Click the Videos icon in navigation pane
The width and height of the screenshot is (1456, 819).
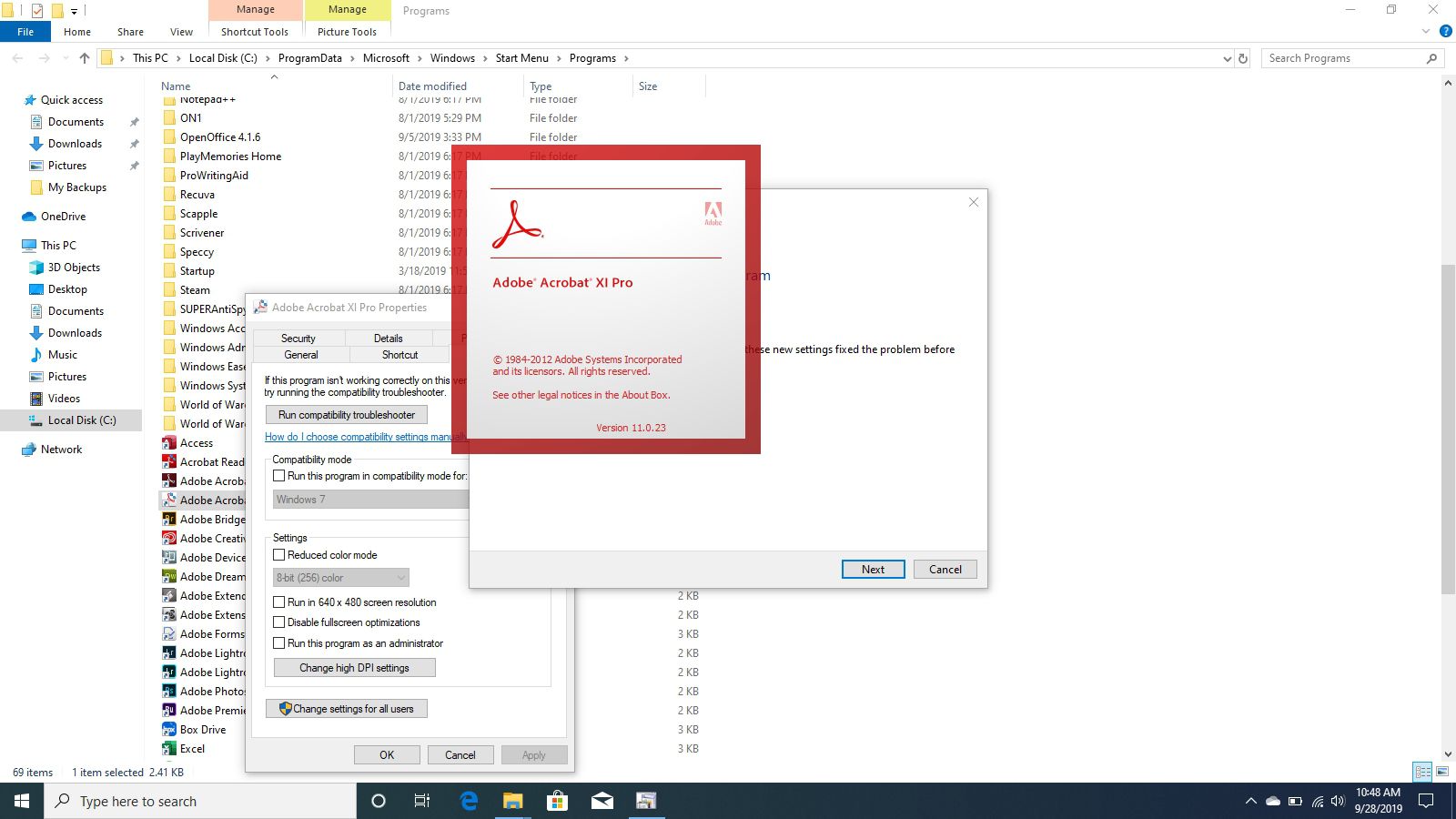(x=36, y=399)
